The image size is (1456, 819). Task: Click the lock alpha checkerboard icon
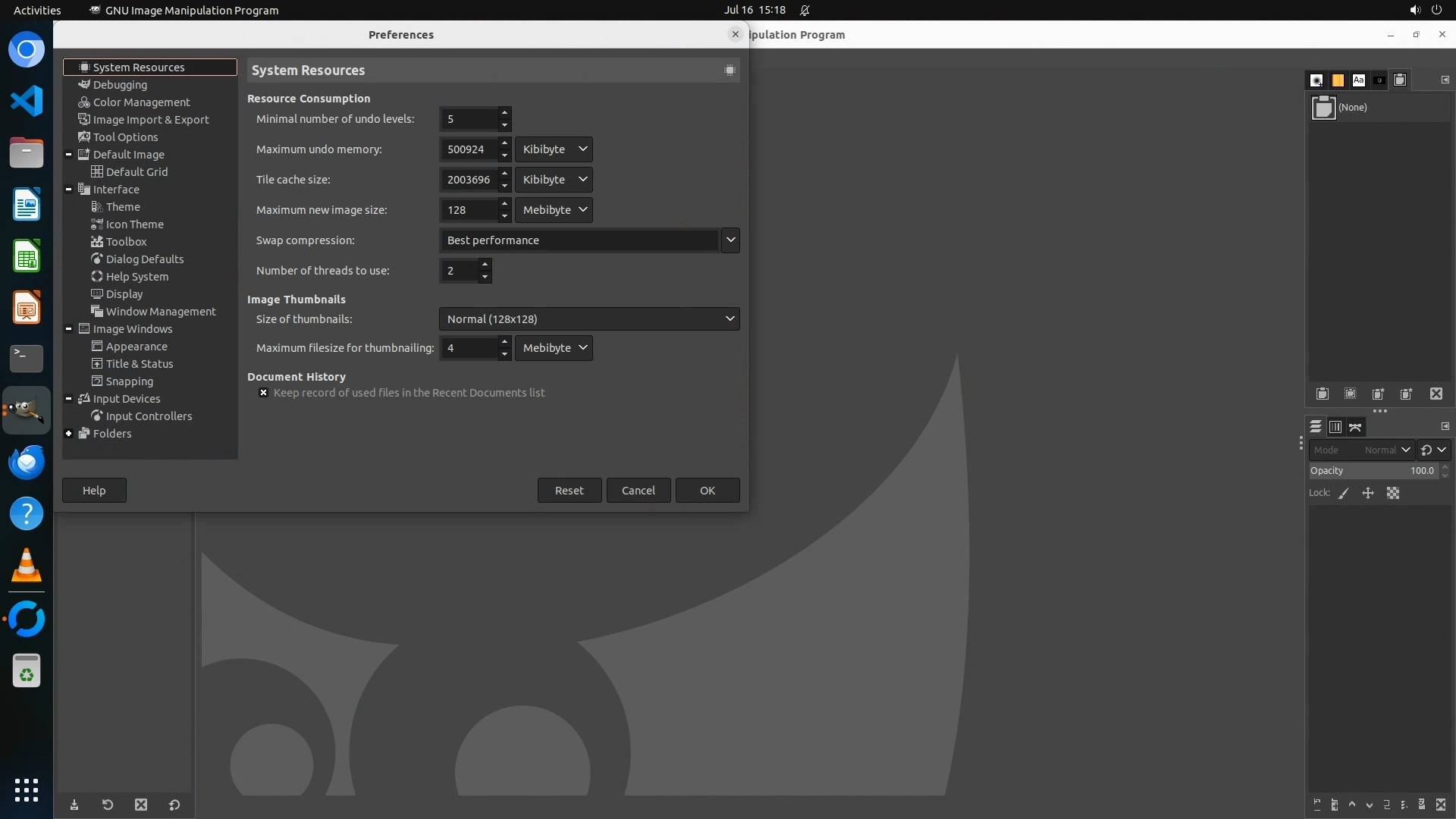point(1393,493)
